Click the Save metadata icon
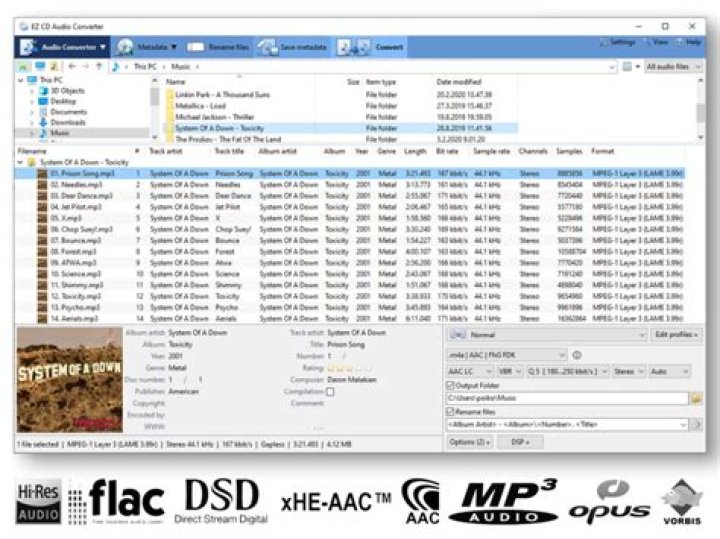This screenshot has width=720, height=539. [x=267, y=47]
